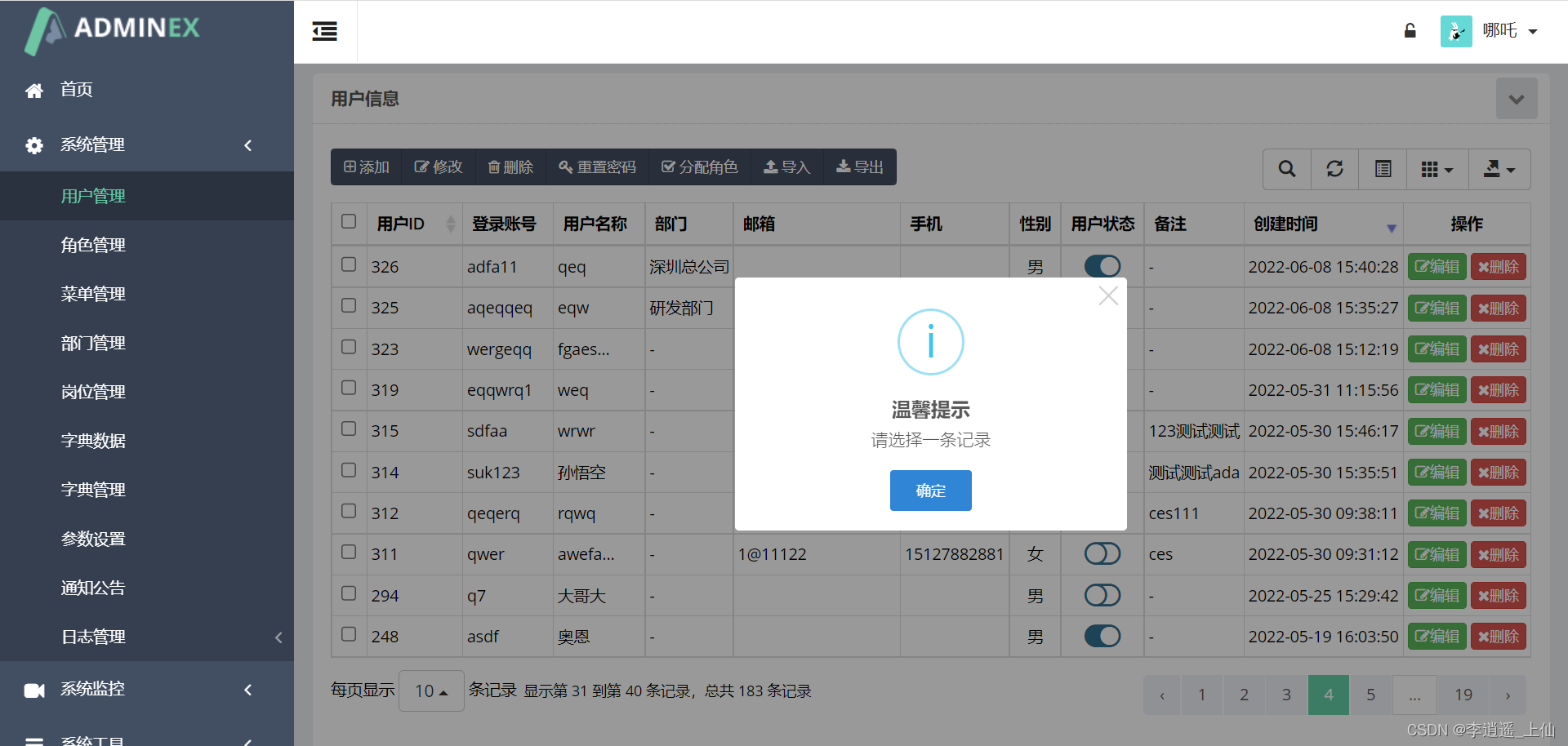Open 岗位管理 in the sidebar
The width and height of the screenshot is (1568, 746).
pos(92,392)
